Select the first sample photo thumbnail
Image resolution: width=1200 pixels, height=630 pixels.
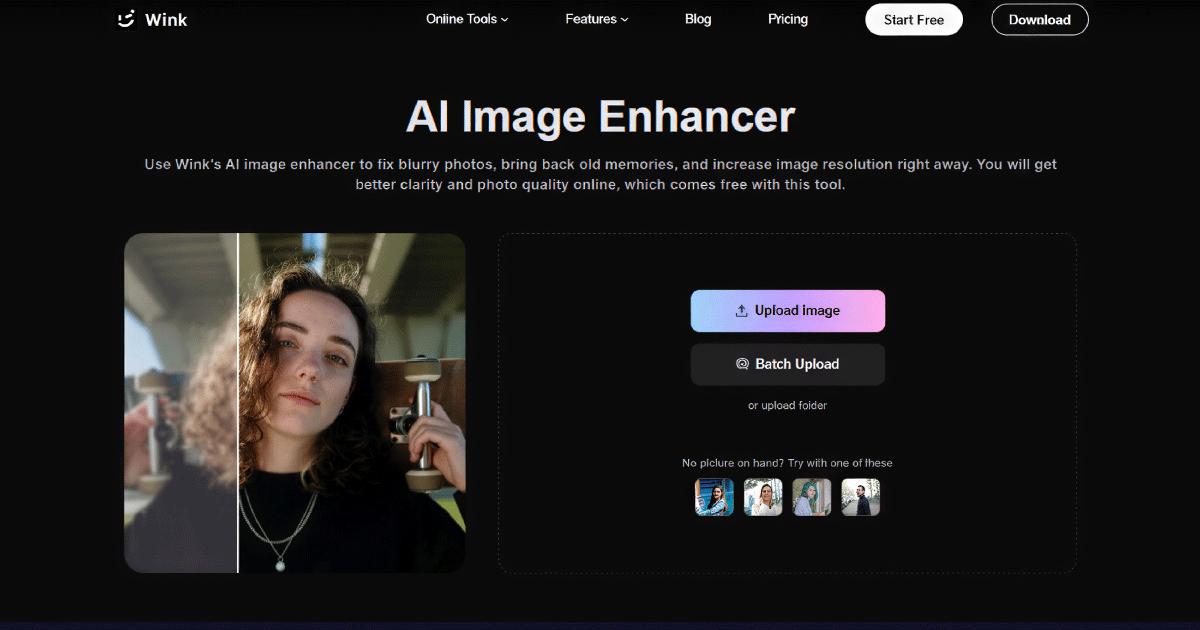pos(714,497)
